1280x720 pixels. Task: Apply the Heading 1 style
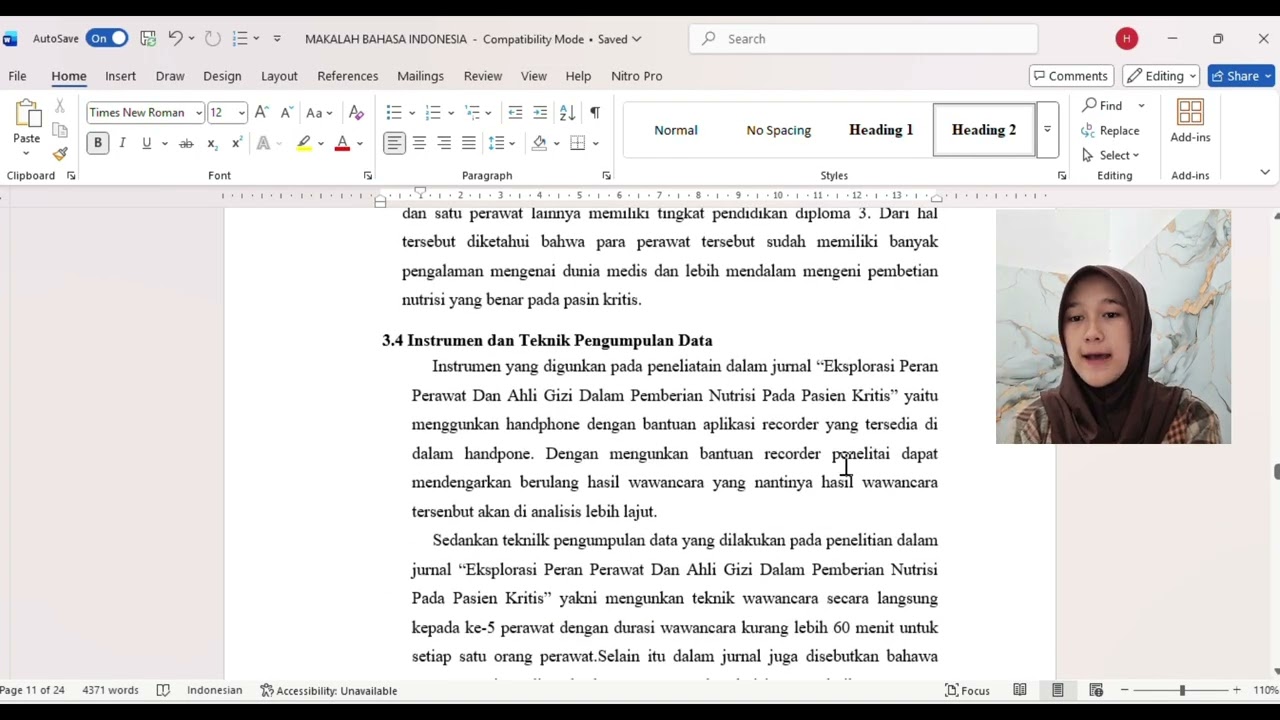tap(881, 130)
